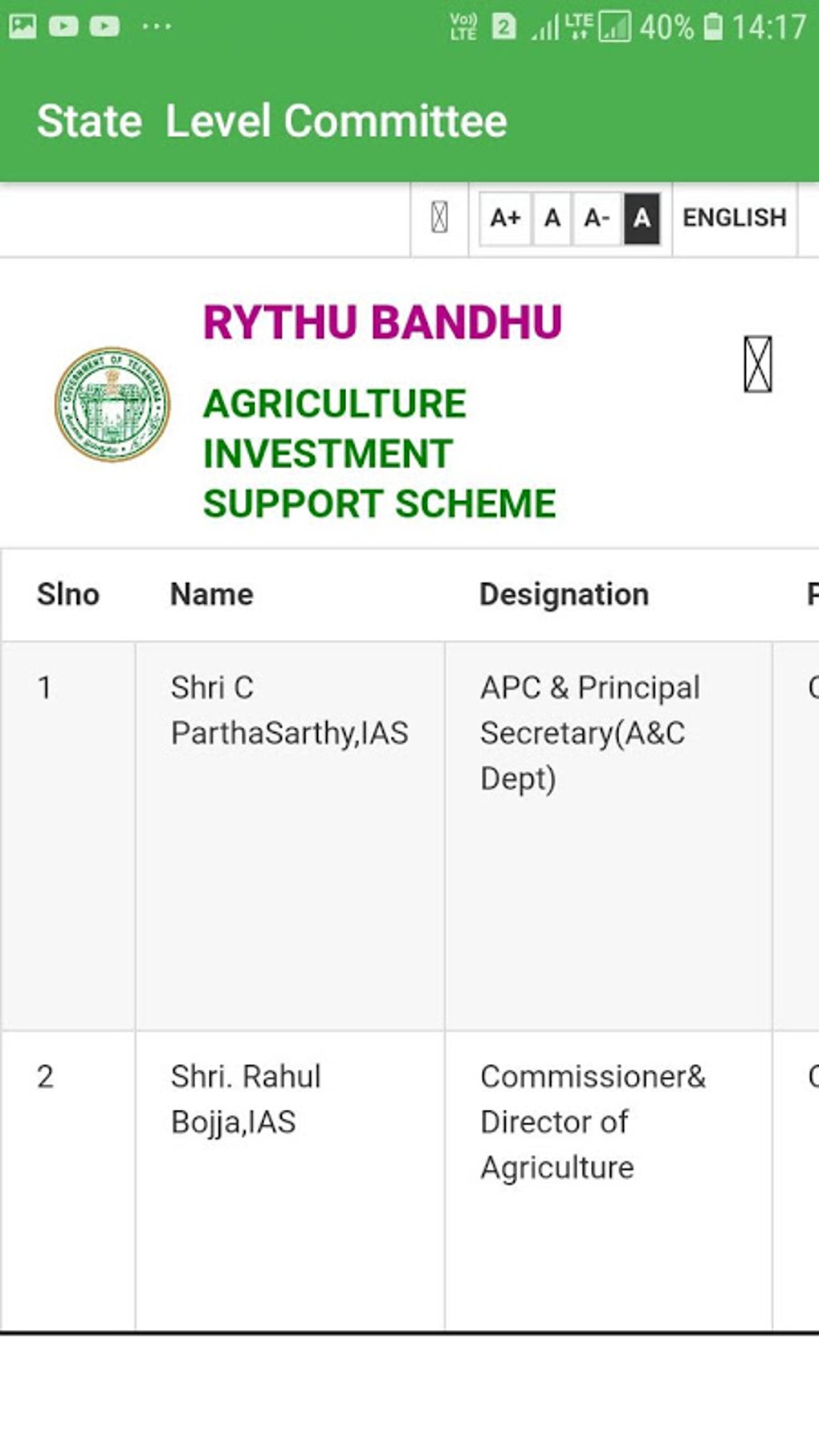Decrease font size with A- button

pyautogui.click(x=597, y=218)
